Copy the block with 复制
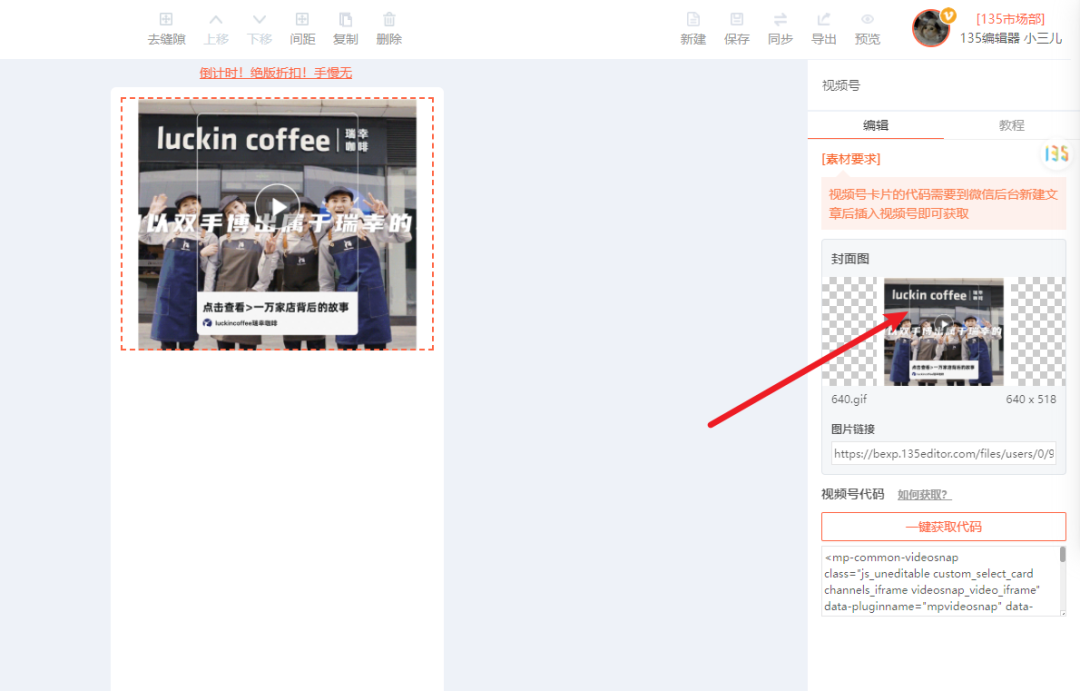 346,29
